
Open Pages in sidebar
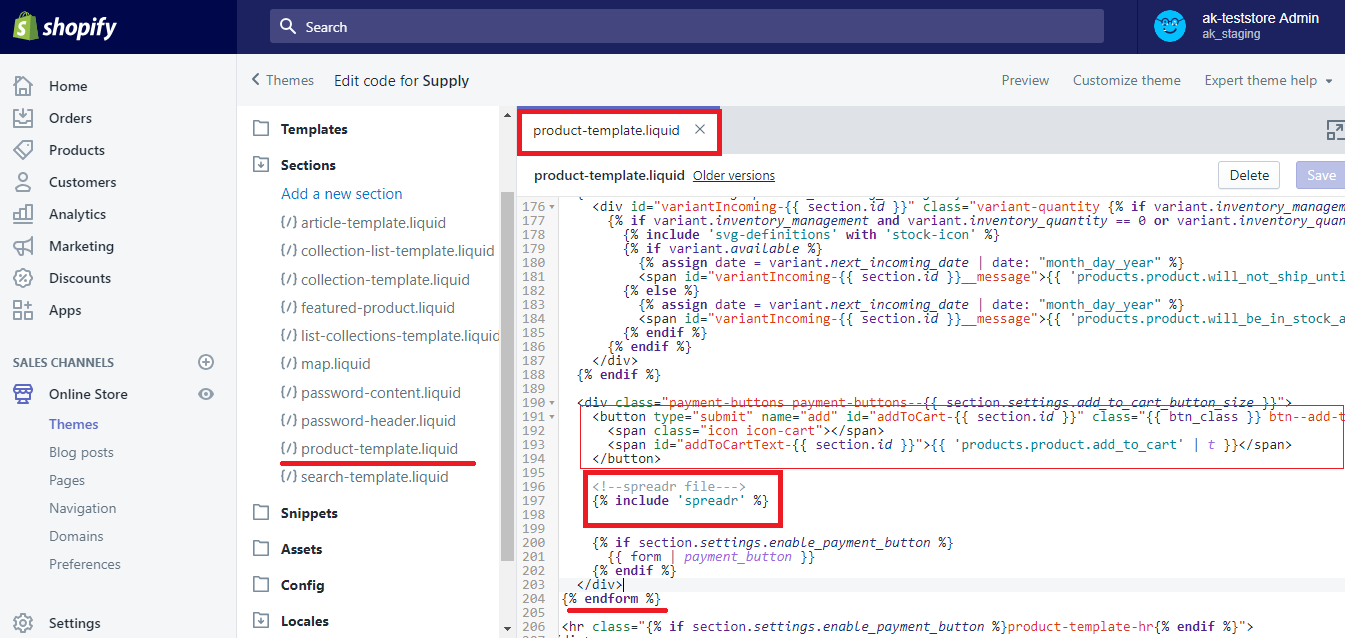(x=67, y=480)
